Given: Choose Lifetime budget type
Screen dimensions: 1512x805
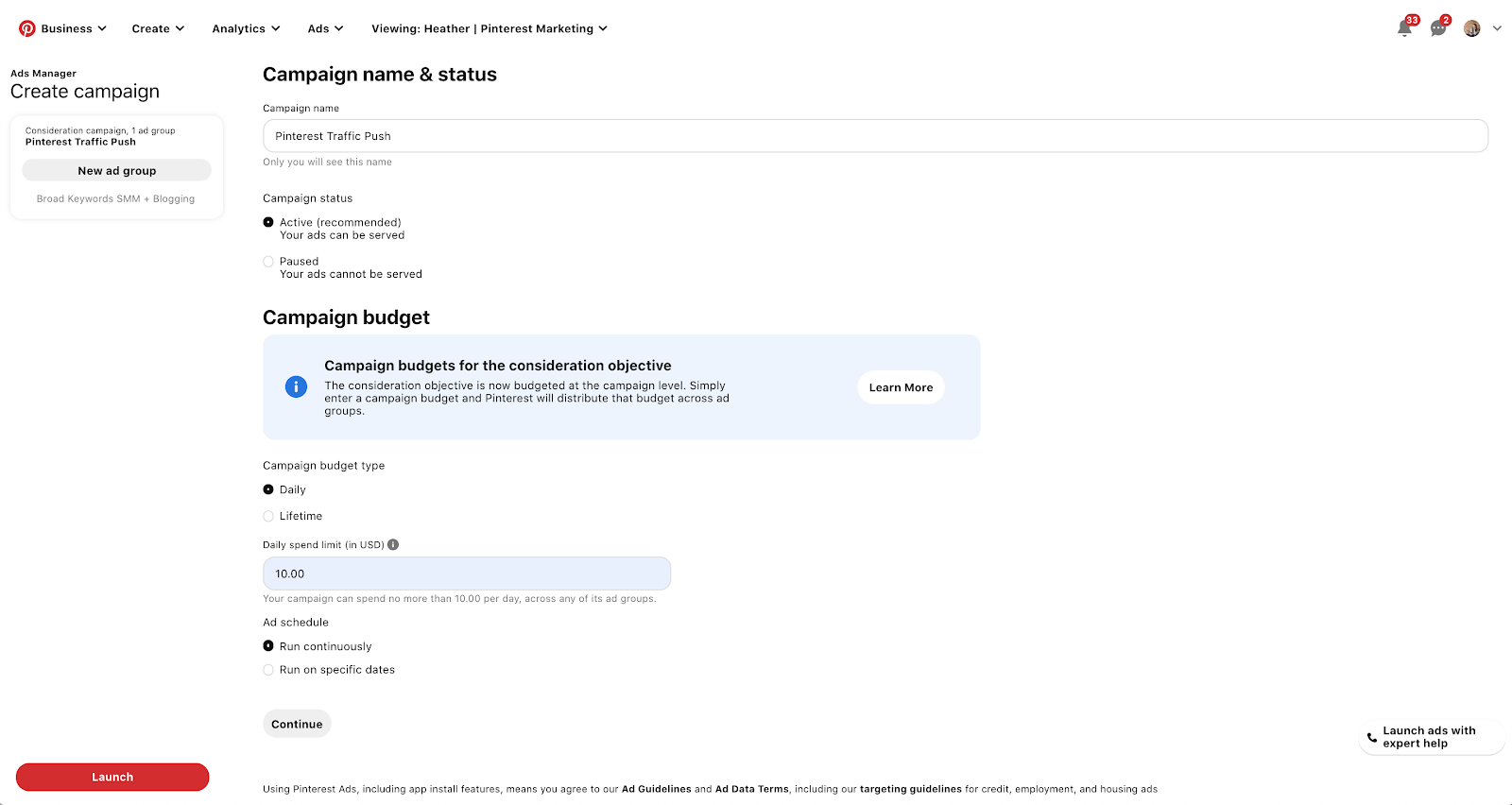Looking at the screenshot, I should click(x=268, y=516).
